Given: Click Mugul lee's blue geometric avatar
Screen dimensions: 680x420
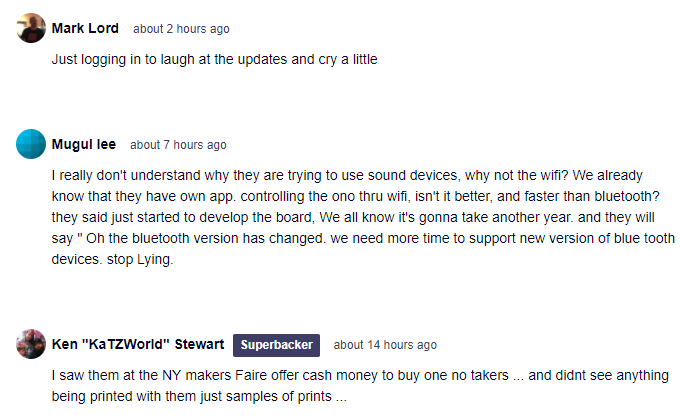Looking at the screenshot, I should [31, 144].
